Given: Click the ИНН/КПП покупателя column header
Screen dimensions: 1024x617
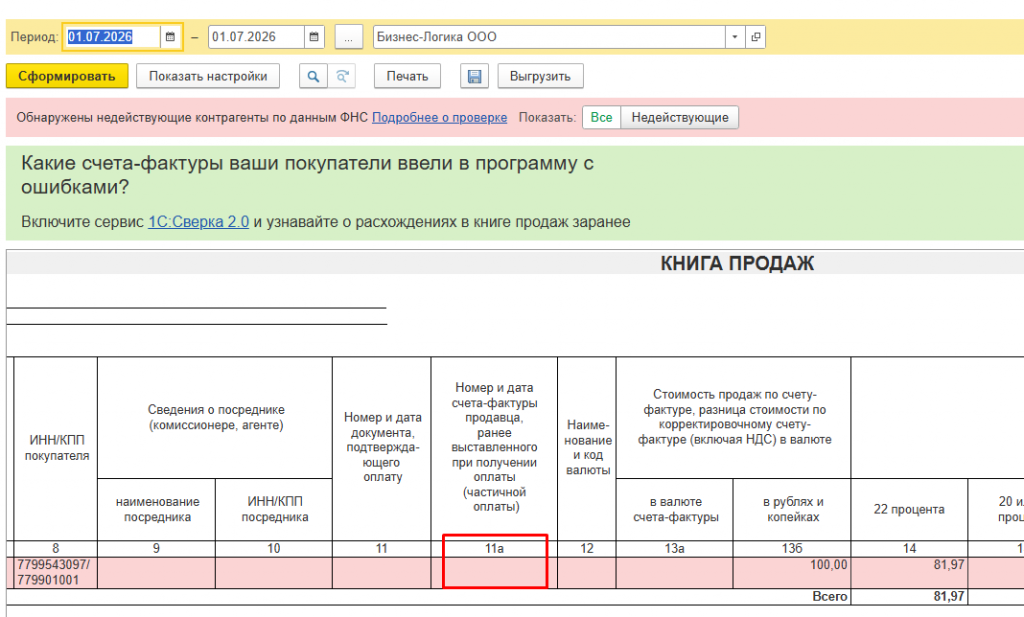Looking at the screenshot, I should point(57,448).
